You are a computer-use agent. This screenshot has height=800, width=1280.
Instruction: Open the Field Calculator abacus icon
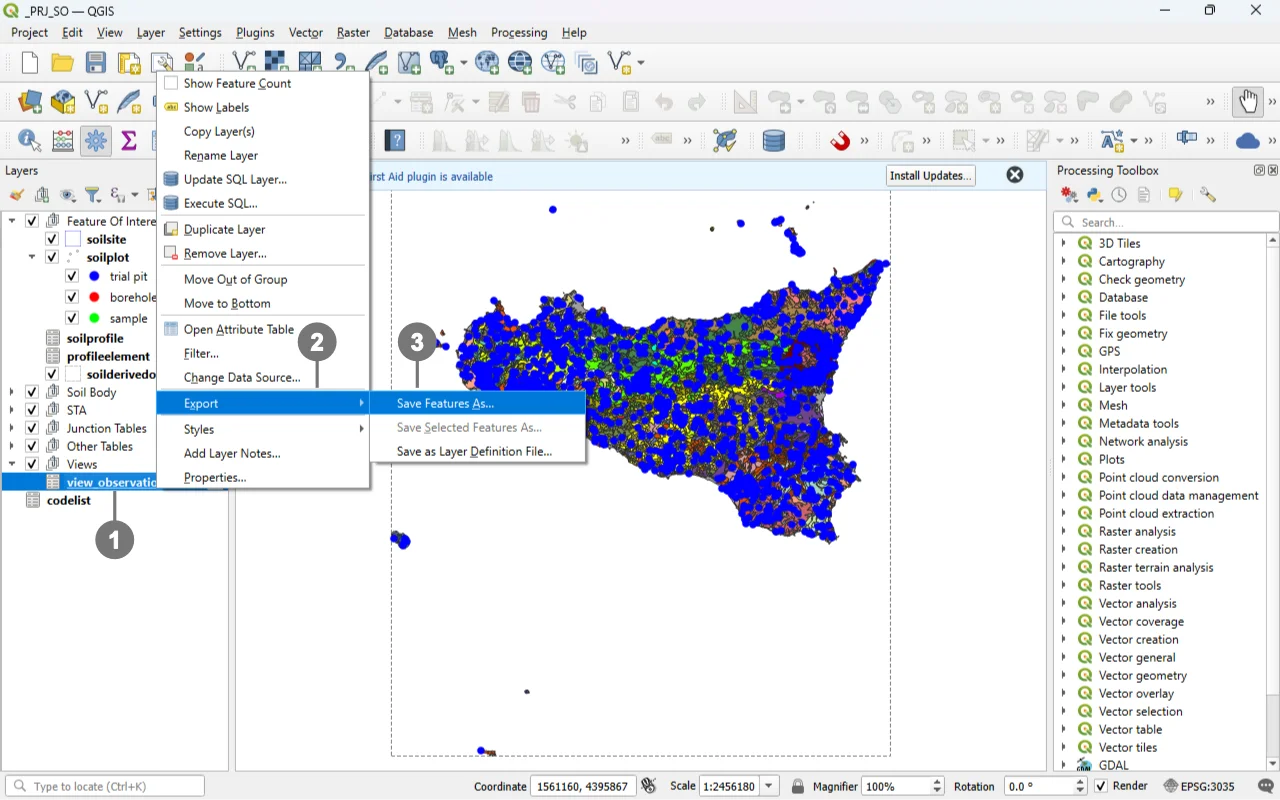click(x=62, y=141)
